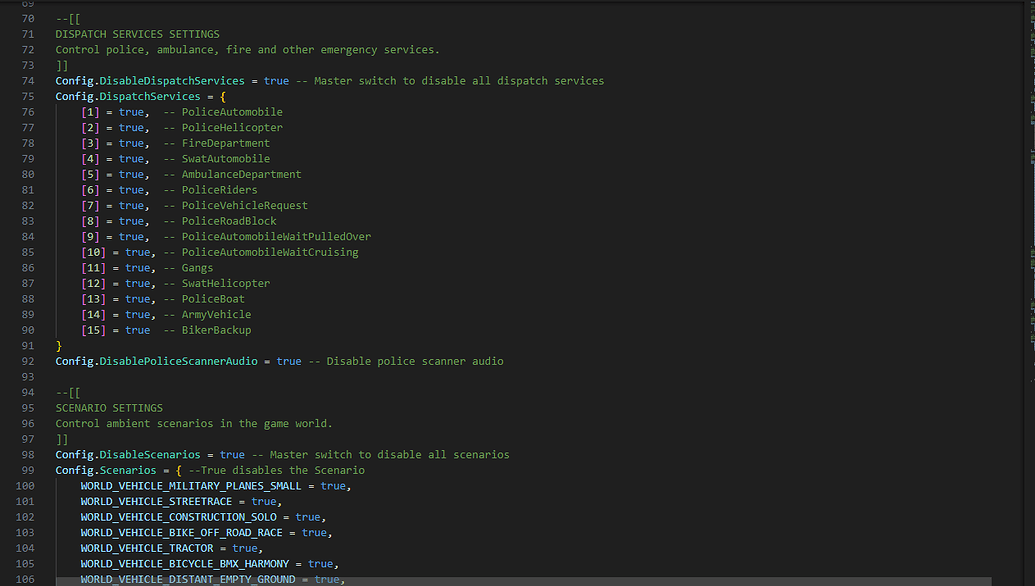Click the true value after Config.DisableScenarios
Screen dimensions: 1035x586
(x=232, y=454)
